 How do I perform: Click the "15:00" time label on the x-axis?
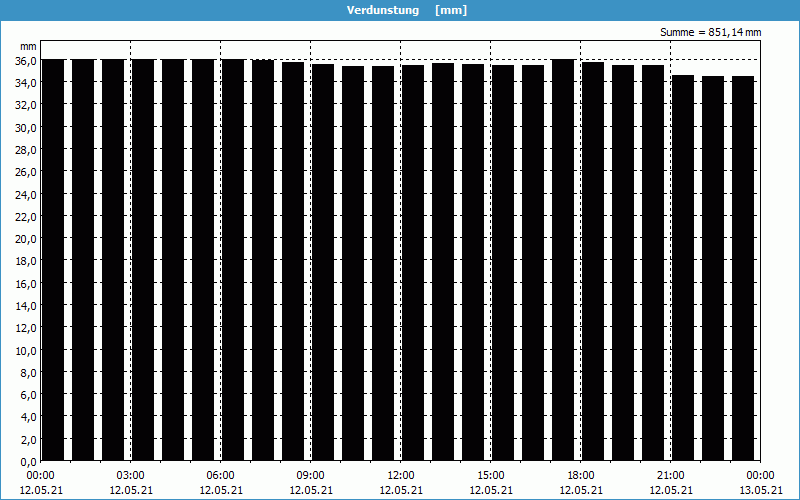pos(491,476)
